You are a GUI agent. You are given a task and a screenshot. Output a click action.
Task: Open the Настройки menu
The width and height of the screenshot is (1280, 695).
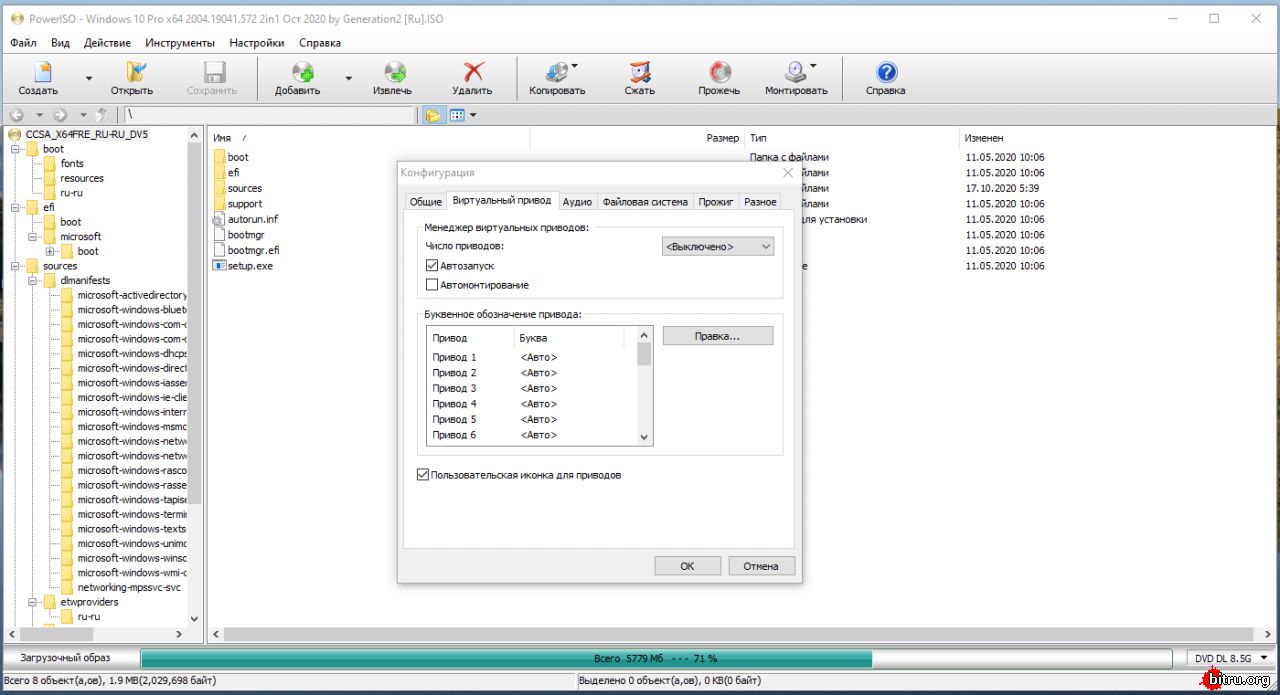coord(257,43)
